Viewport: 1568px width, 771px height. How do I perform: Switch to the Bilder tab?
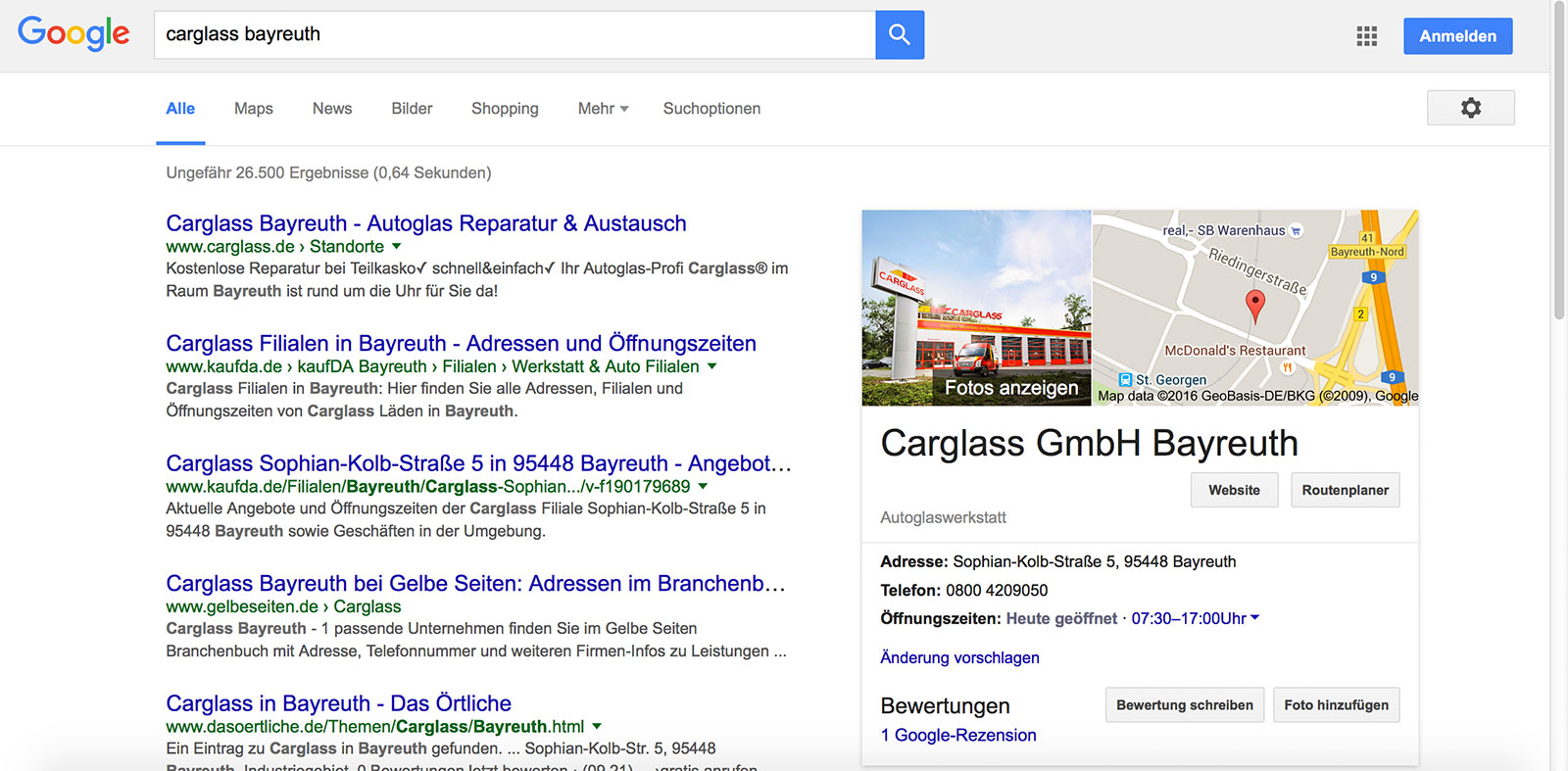coord(412,109)
